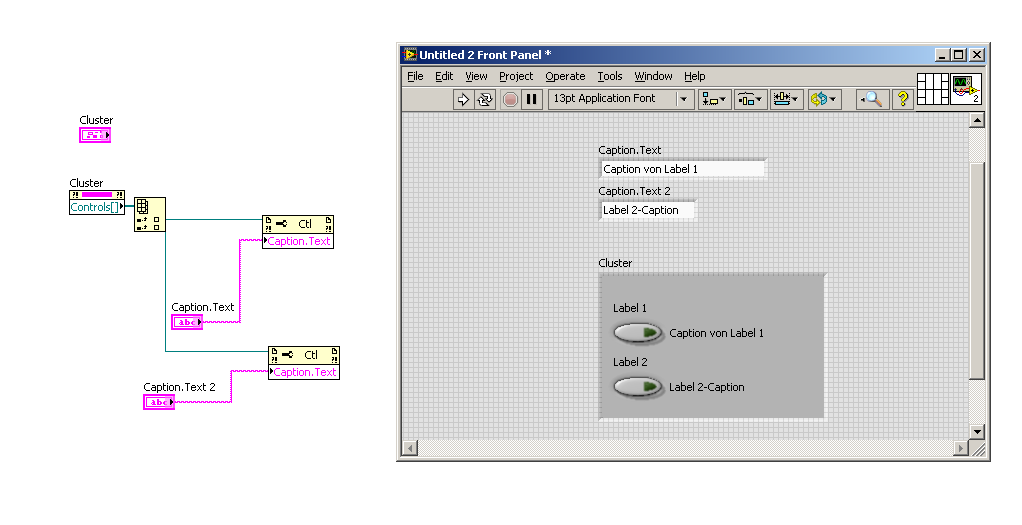Click the Pause button in the toolbar
This screenshot has height=525, width=1022.
click(x=532, y=99)
